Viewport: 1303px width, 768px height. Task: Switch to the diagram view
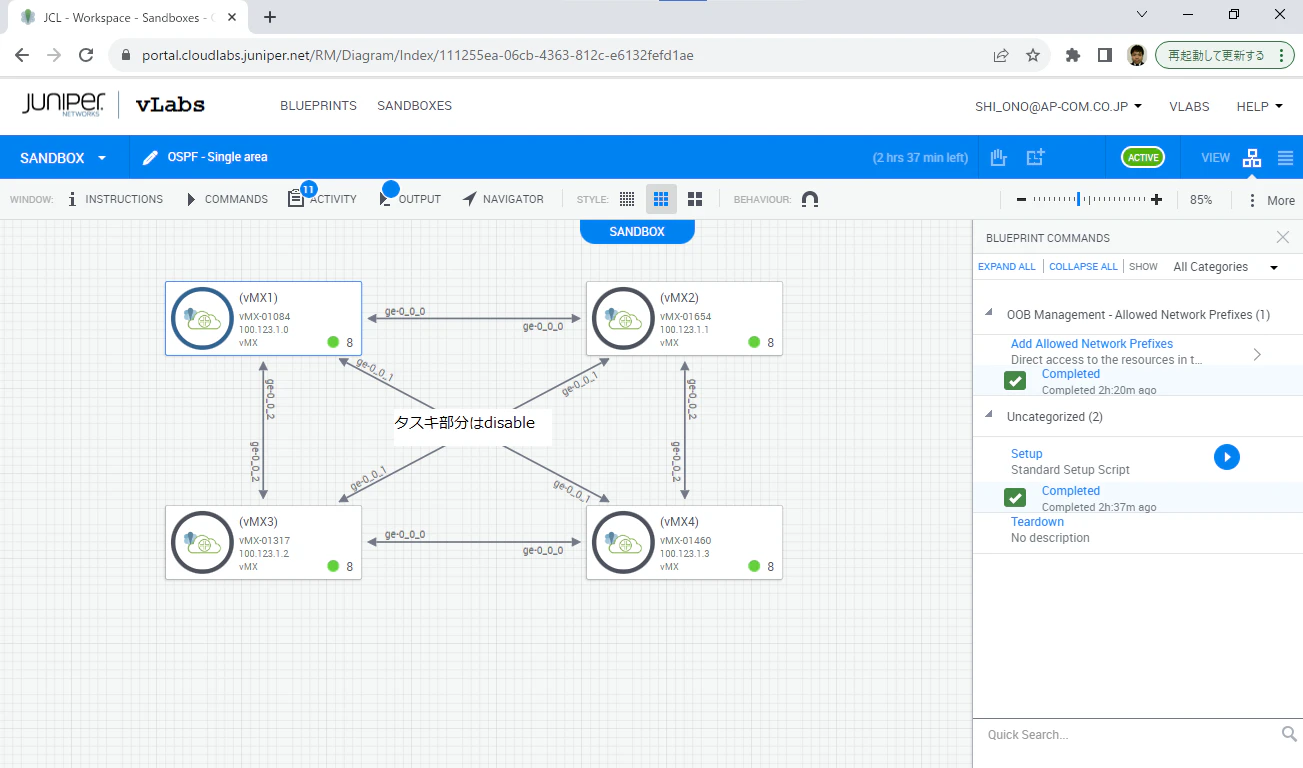point(1252,158)
